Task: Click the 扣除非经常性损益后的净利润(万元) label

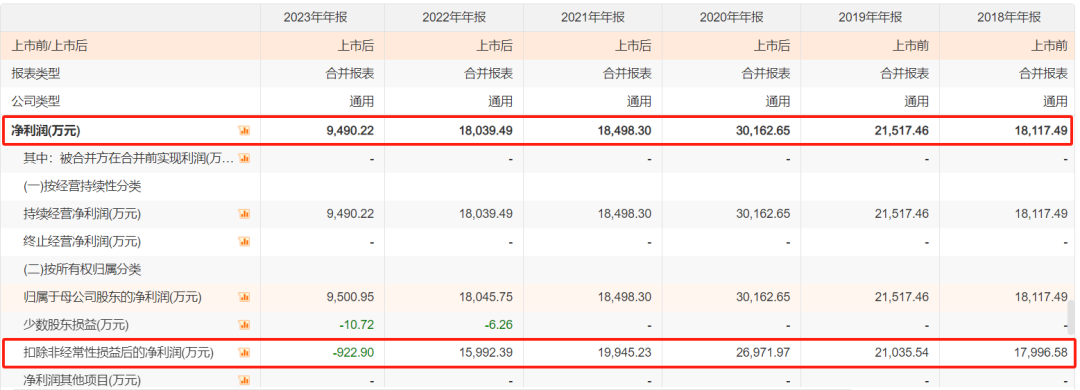Action: click(x=118, y=353)
